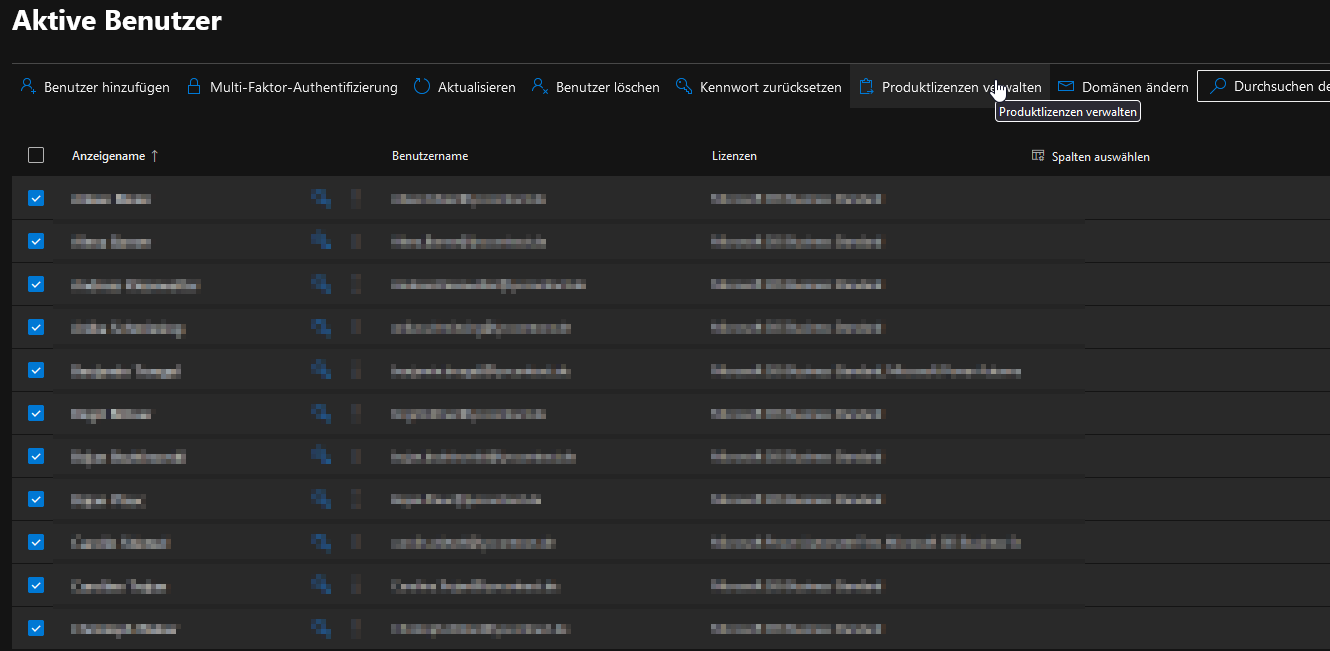Open Produktlizenzen verwalten
1330x651 pixels.
(x=950, y=87)
